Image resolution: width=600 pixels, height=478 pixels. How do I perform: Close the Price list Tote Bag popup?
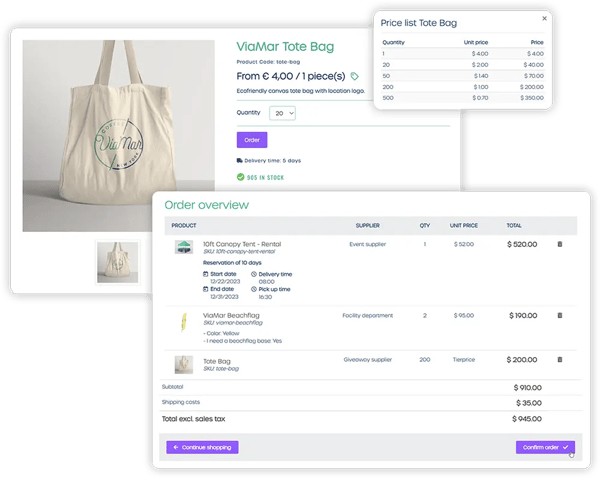(545, 18)
